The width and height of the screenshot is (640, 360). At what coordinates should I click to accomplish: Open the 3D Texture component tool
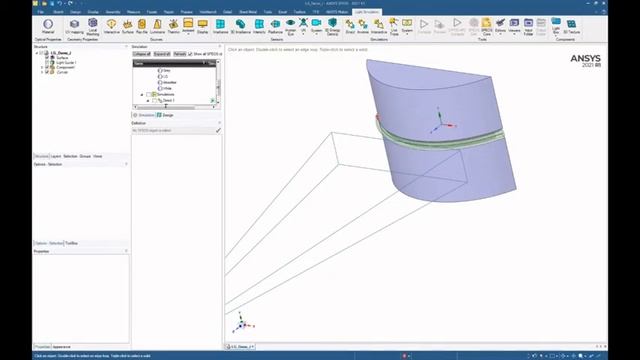pos(571,27)
